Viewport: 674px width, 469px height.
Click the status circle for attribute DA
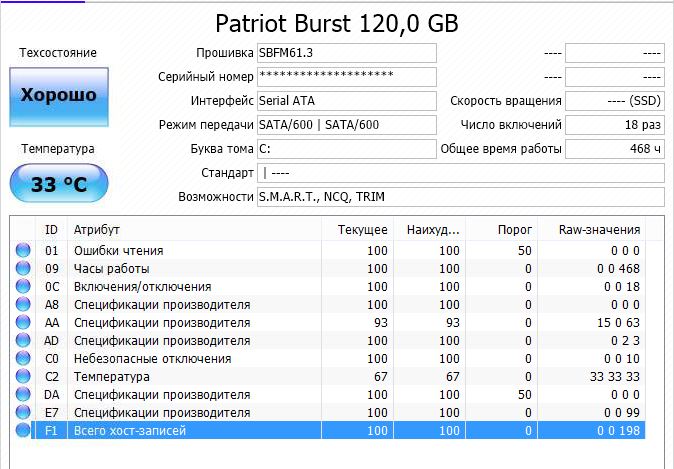pos(23,395)
